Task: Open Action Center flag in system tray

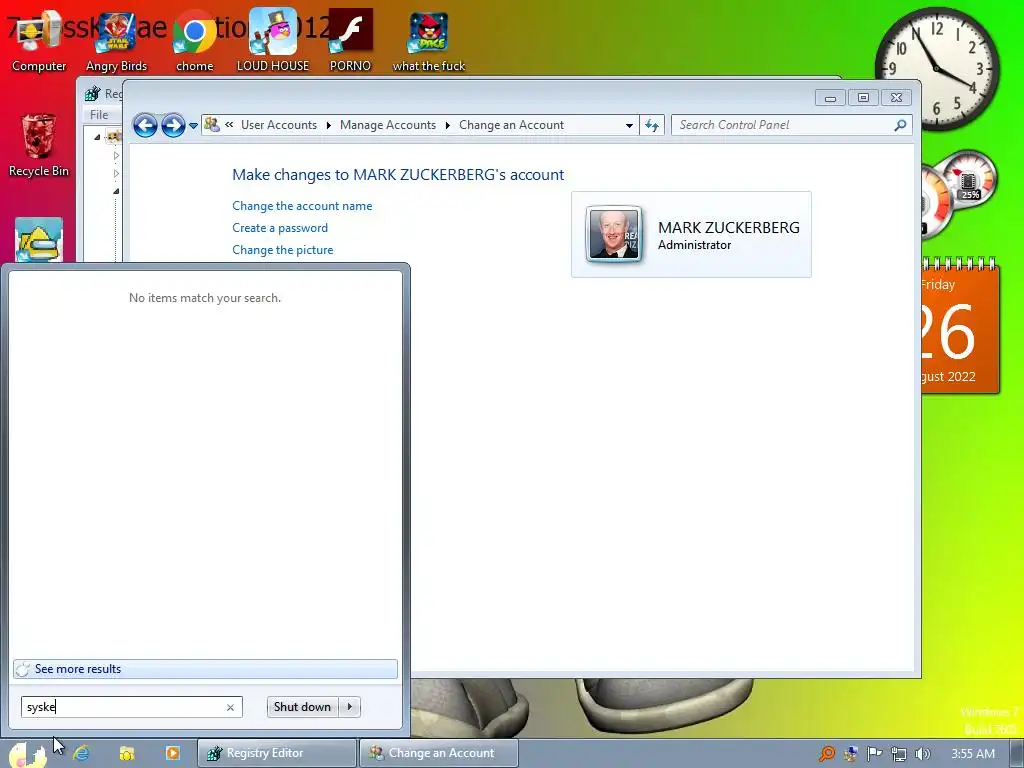Action: pos(874,754)
